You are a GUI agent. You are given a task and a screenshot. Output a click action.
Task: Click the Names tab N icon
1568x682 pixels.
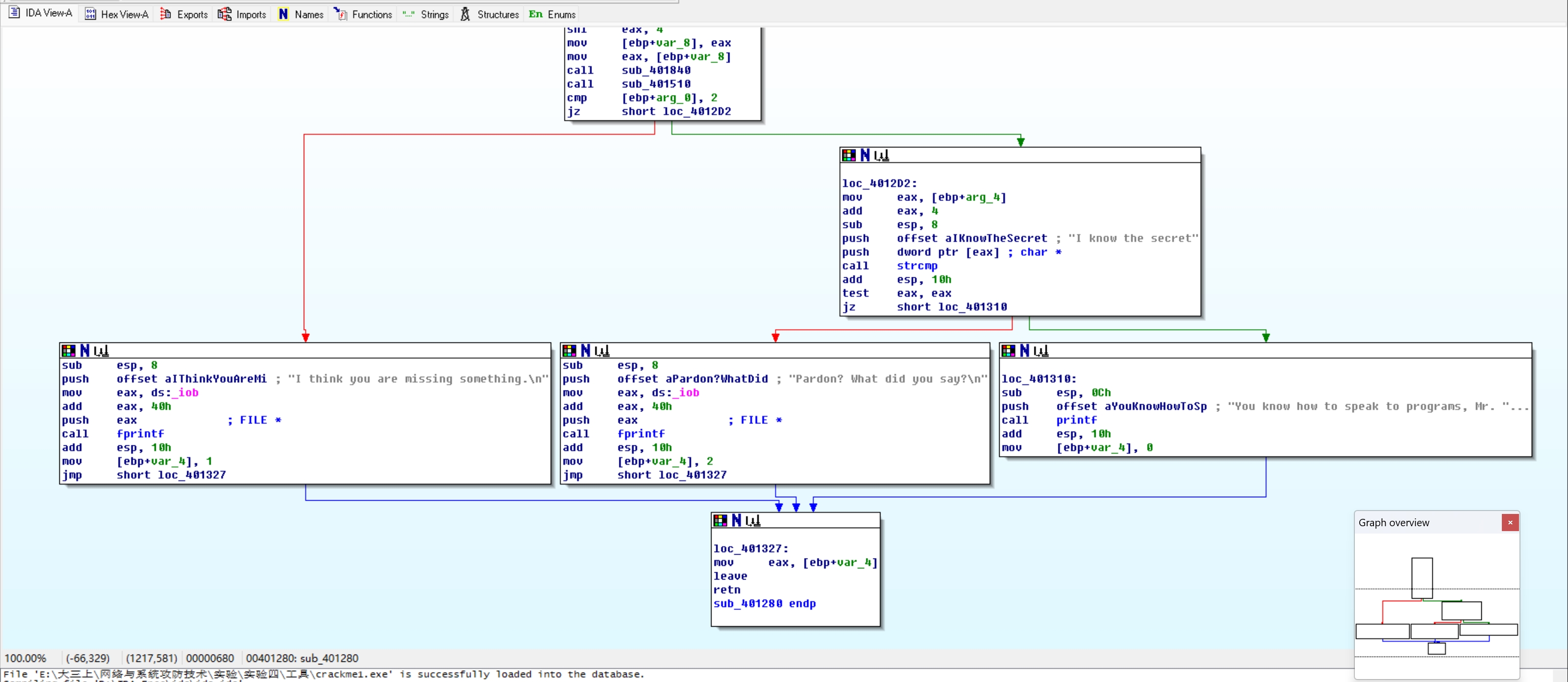coord(283,14)
